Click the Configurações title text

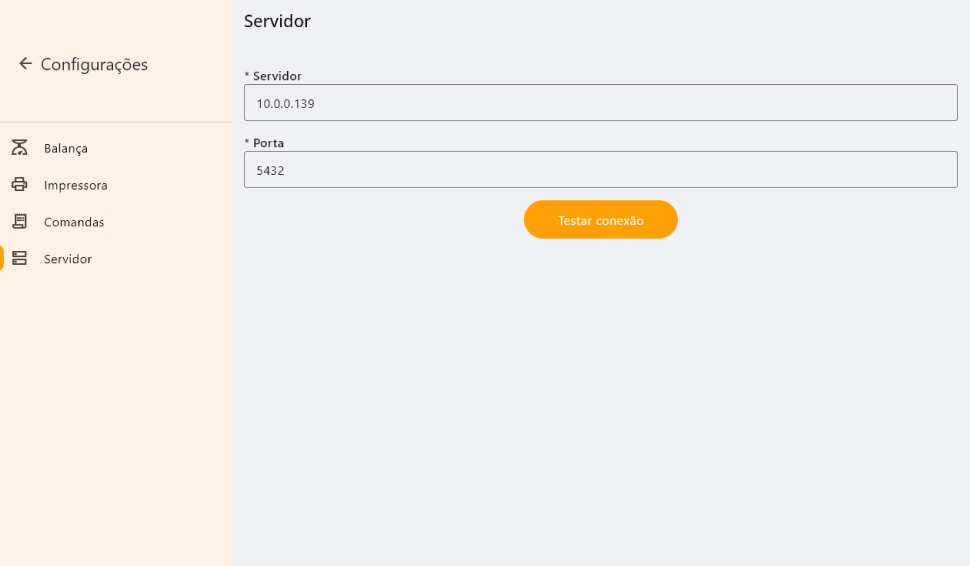94,64
